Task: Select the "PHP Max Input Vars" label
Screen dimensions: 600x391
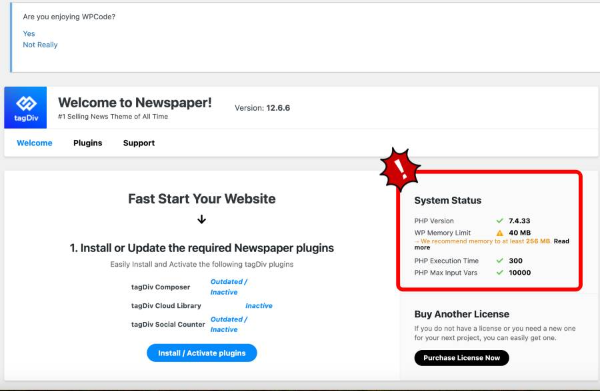Action: click(x=446, y=272)
